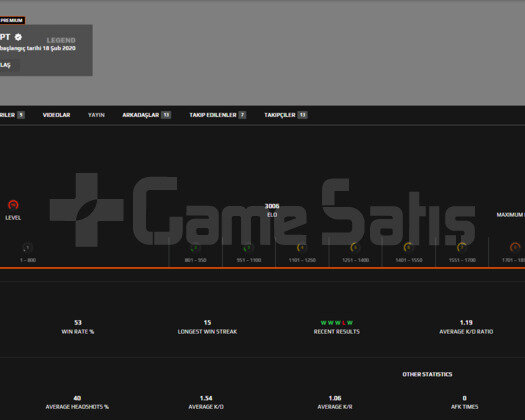Click the 1551 - 1700 range label
Image resolution: width=525 pixels, height=420 pixels.
(x=462, y=260)
